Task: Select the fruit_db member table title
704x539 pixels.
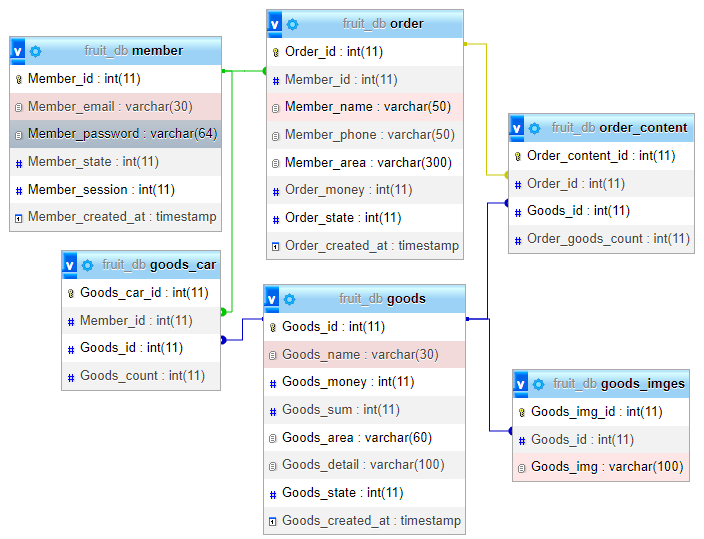Action: coord(133,51)
